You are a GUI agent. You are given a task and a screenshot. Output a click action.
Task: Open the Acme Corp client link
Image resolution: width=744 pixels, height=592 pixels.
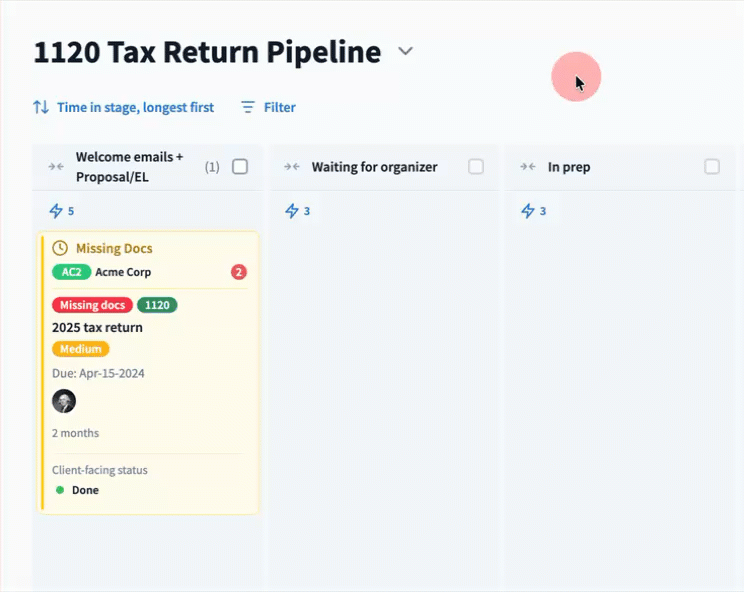123,272
